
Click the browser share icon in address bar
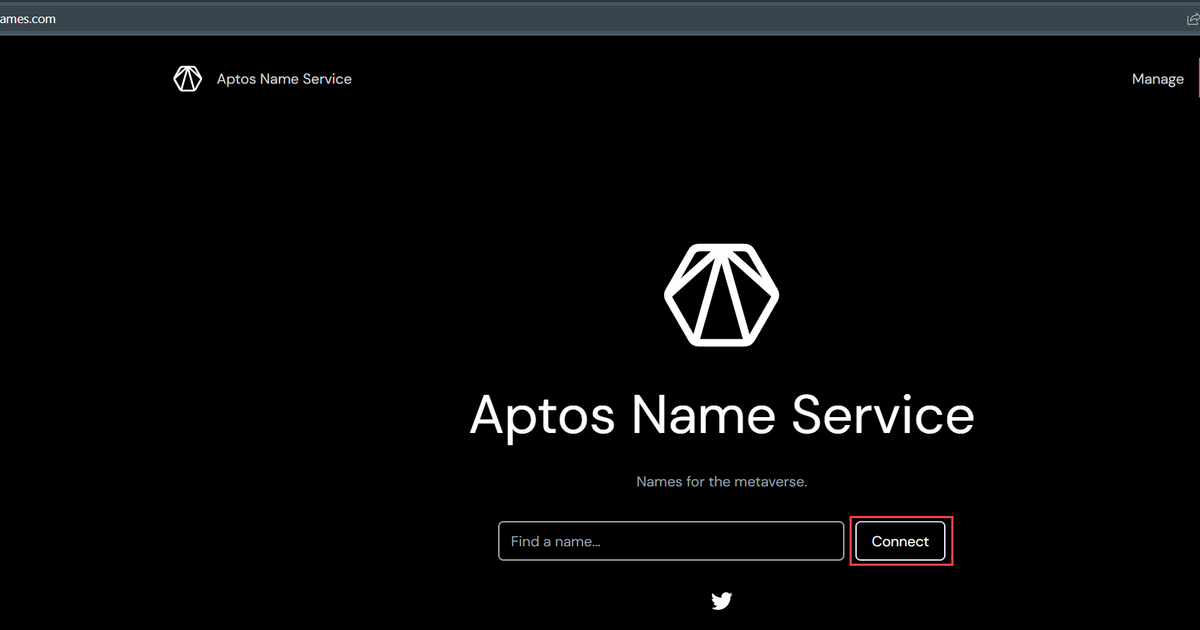coord(1192,18)
